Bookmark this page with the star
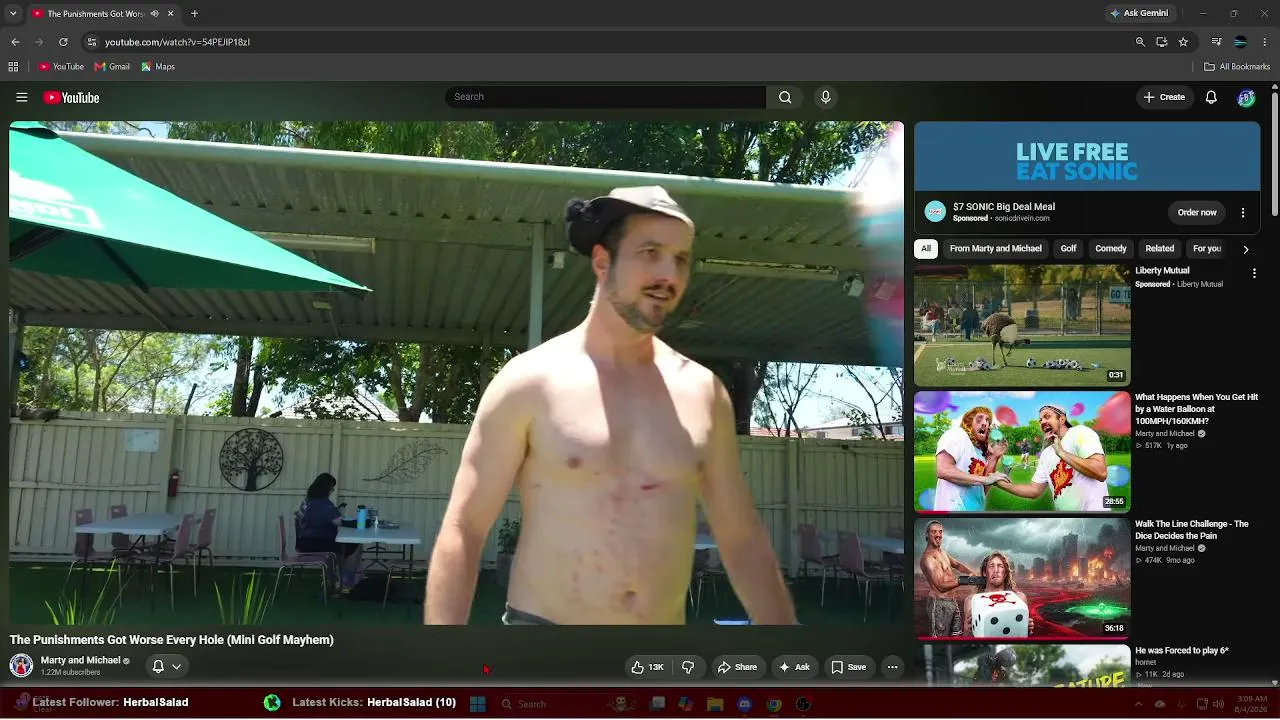Image resolution: width=1280 pixels, height=720 pixels. (x=1183, y=42)
